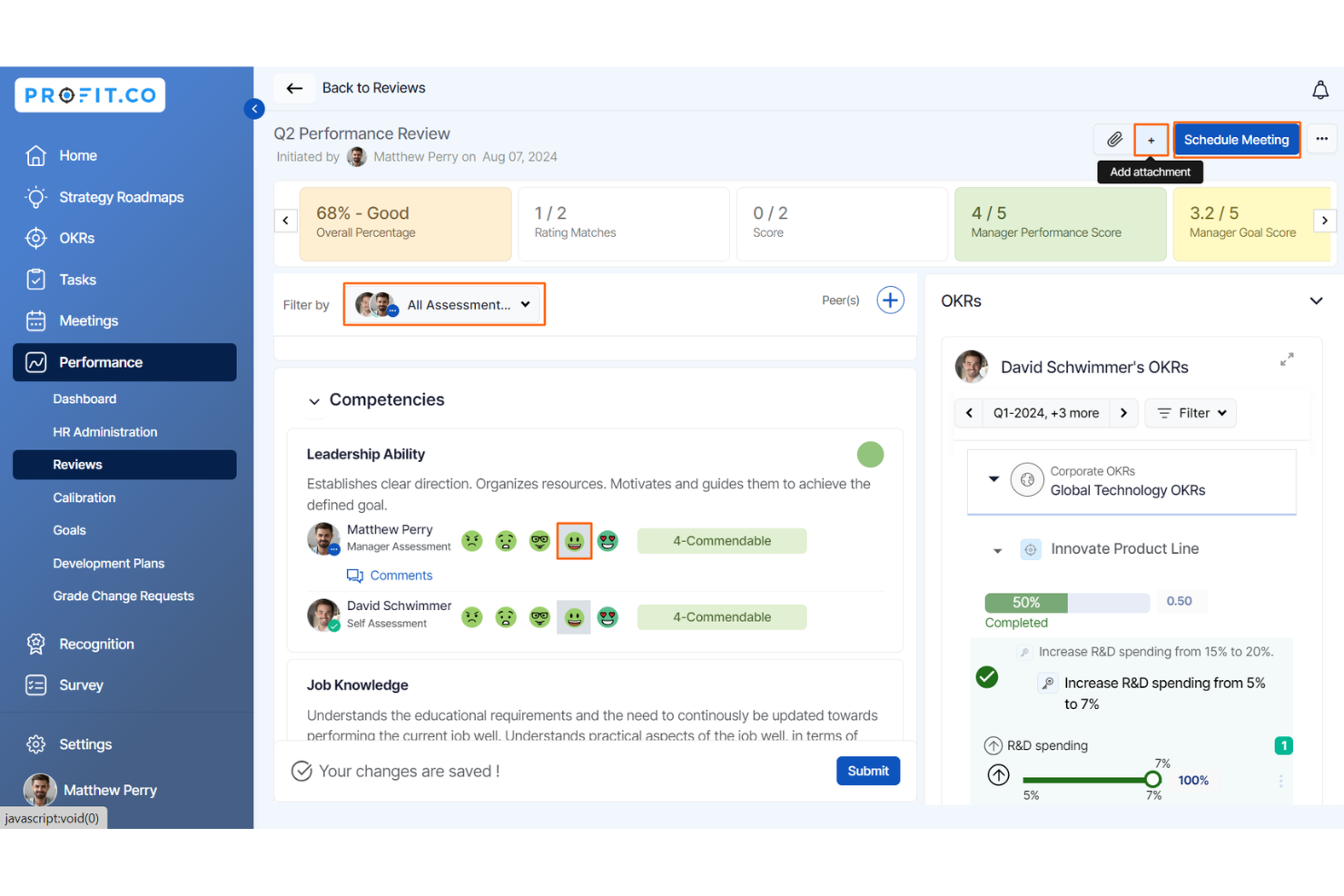
Task: Open the Filter dropdown in the OKRs panel
Action: click(x=1190, y=413)
